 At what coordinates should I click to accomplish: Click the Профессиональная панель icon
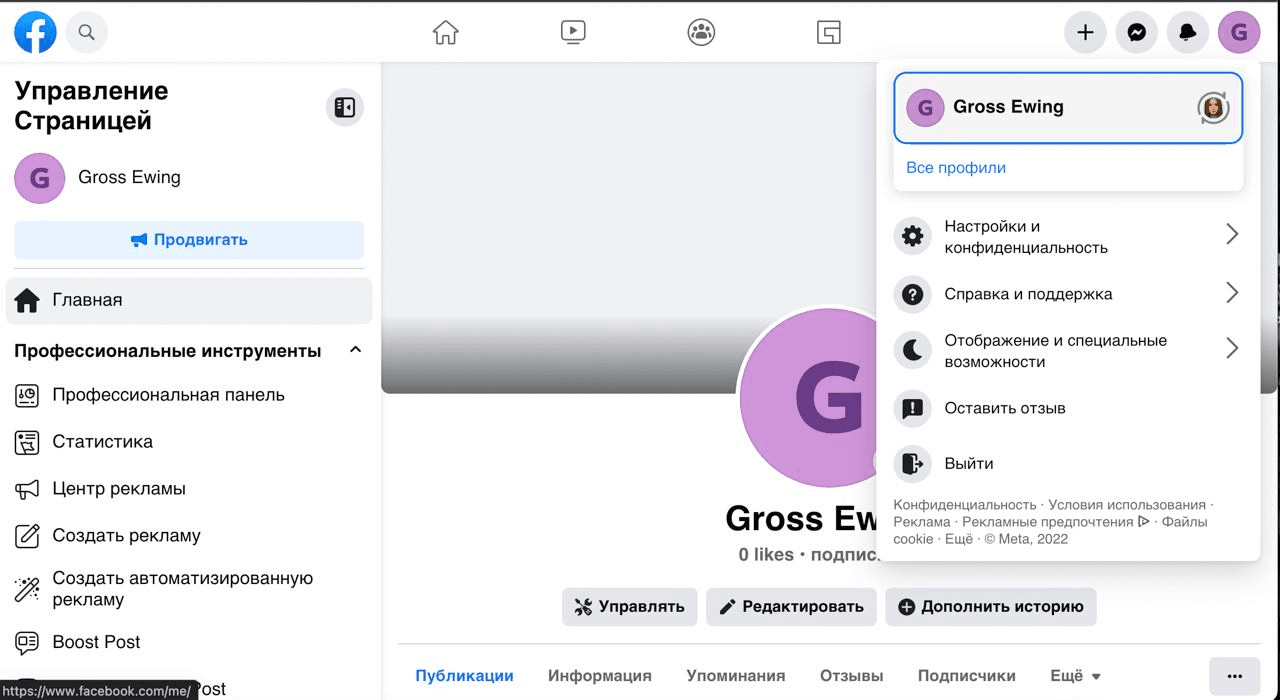[27, 395]
